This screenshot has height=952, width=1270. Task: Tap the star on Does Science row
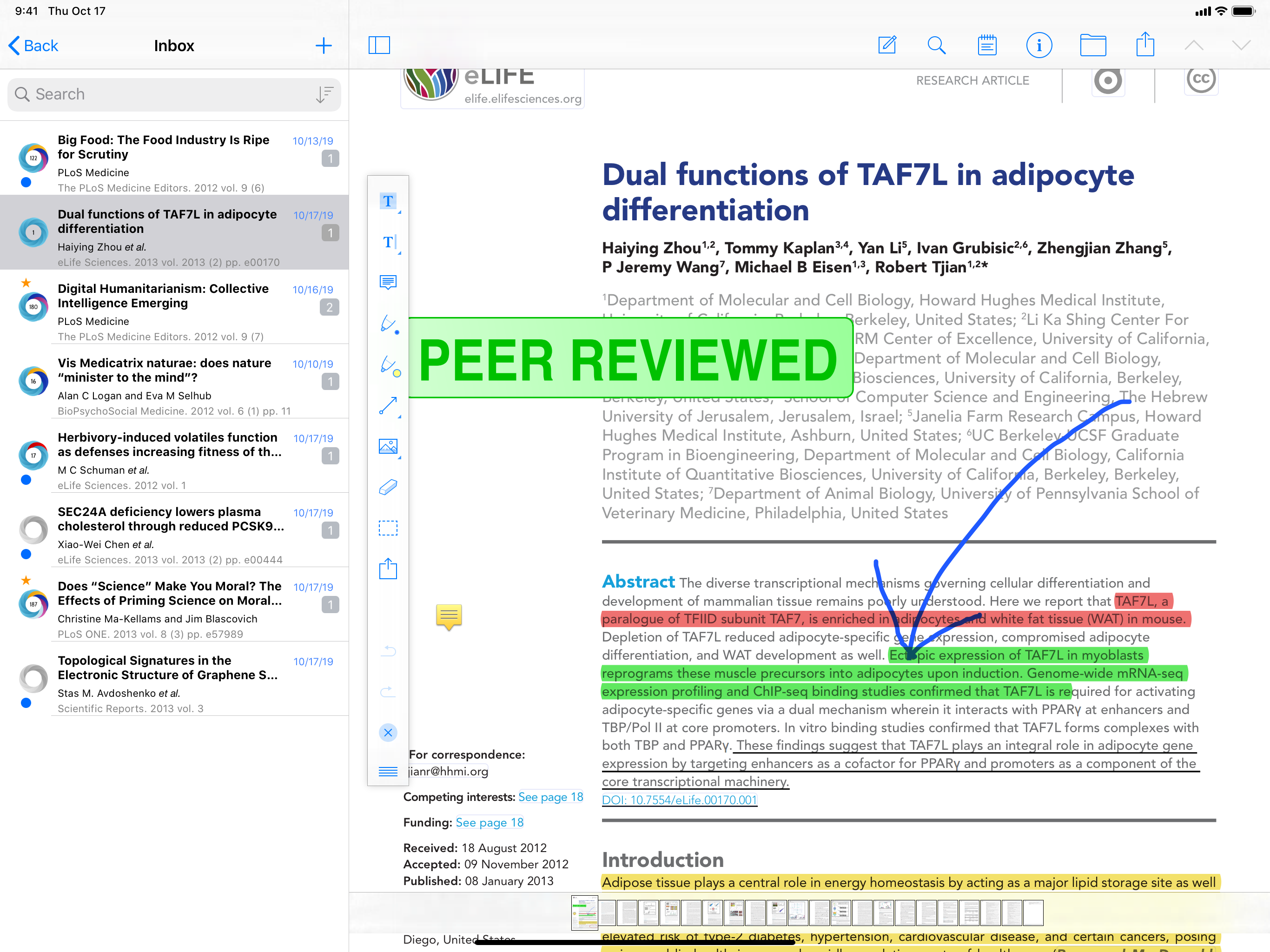pos(26,580)
